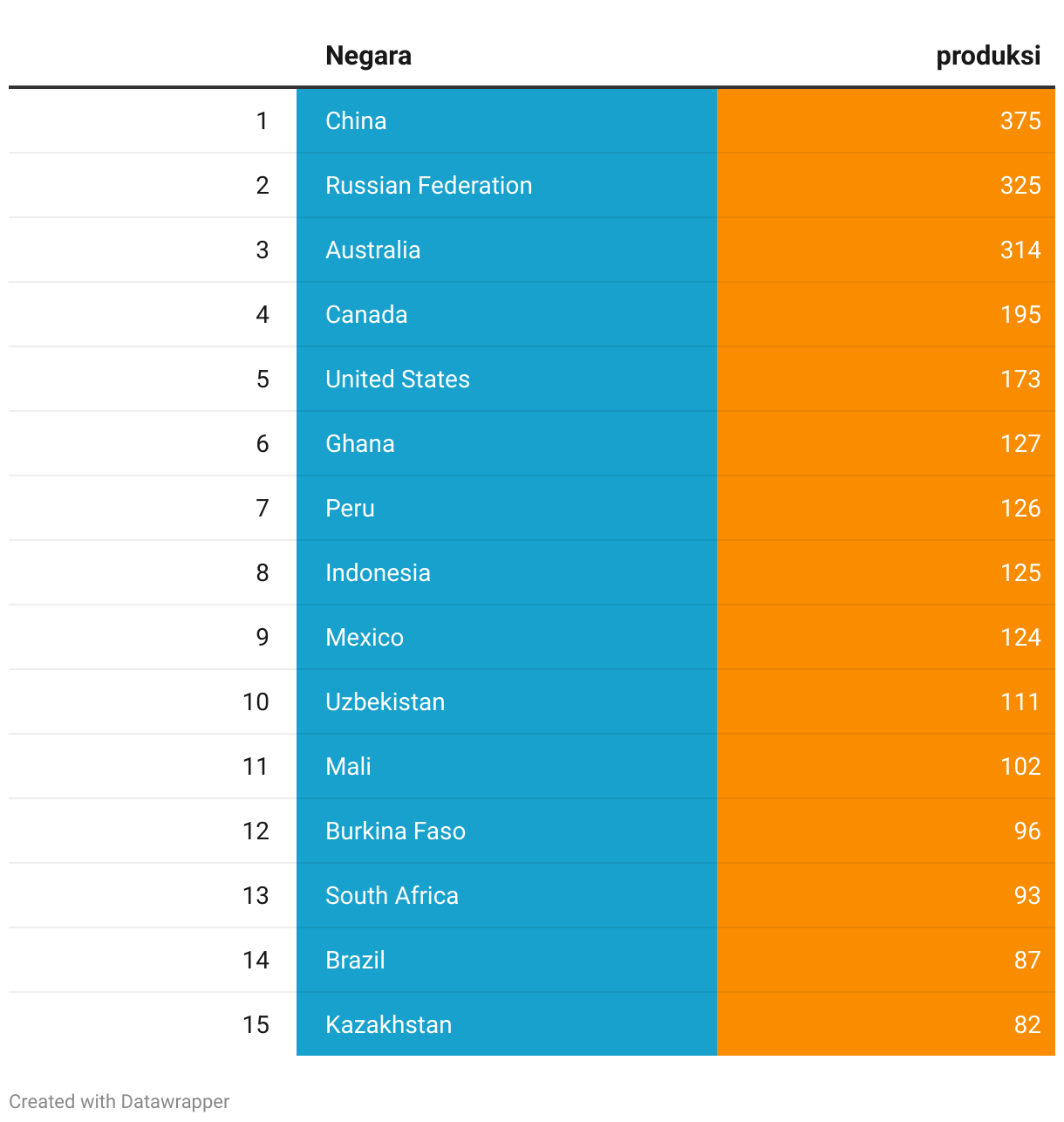Viewport: 1064px width, 1122px height.
Task: Select the China country cell
Action: pyautogui.click(x=356, y=120)
